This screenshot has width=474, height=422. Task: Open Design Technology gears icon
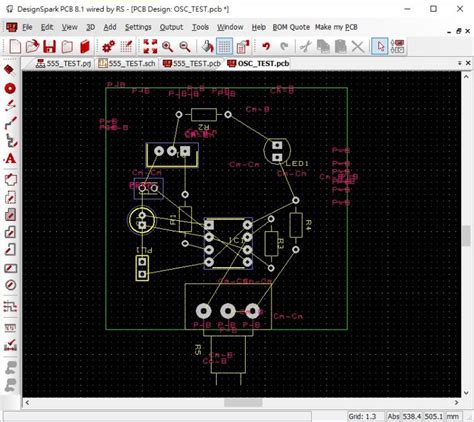click(x=108, y=47)
